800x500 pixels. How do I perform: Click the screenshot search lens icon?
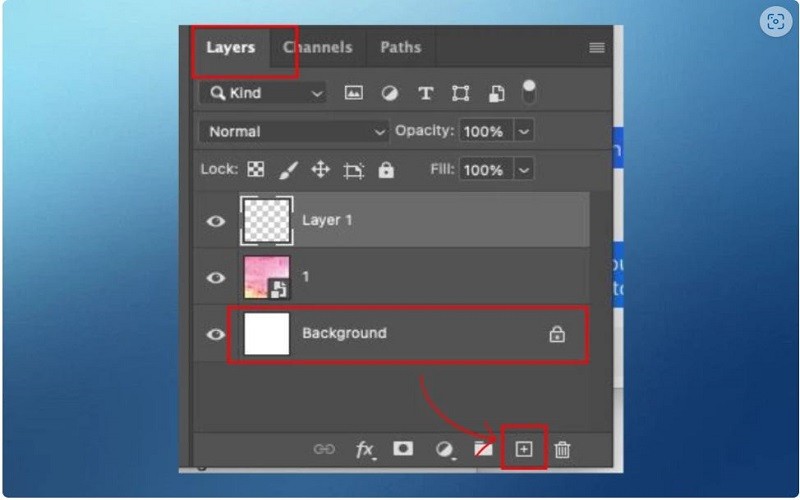click(x=776, y=21)
